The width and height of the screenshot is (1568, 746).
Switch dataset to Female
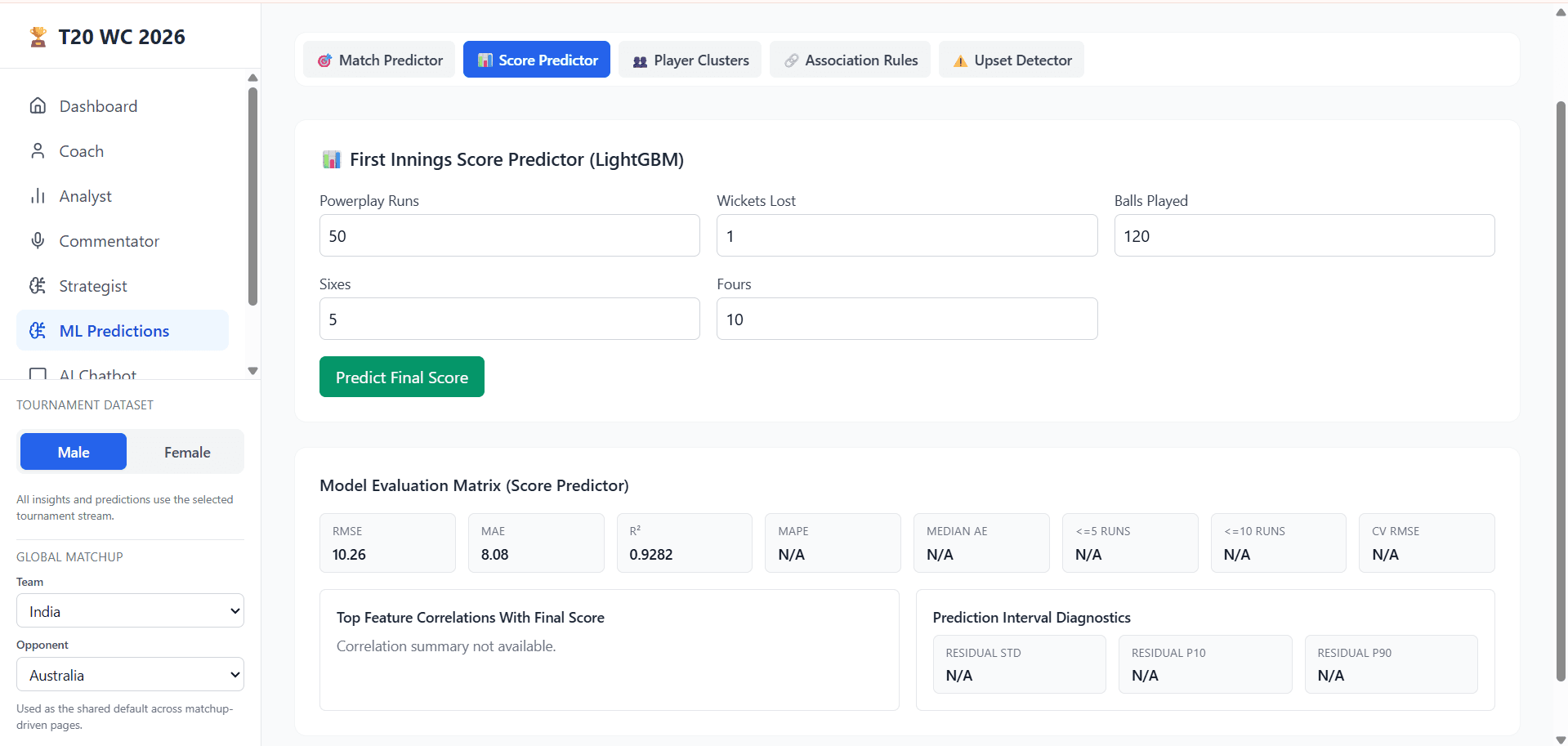click(x=187, y=452)
